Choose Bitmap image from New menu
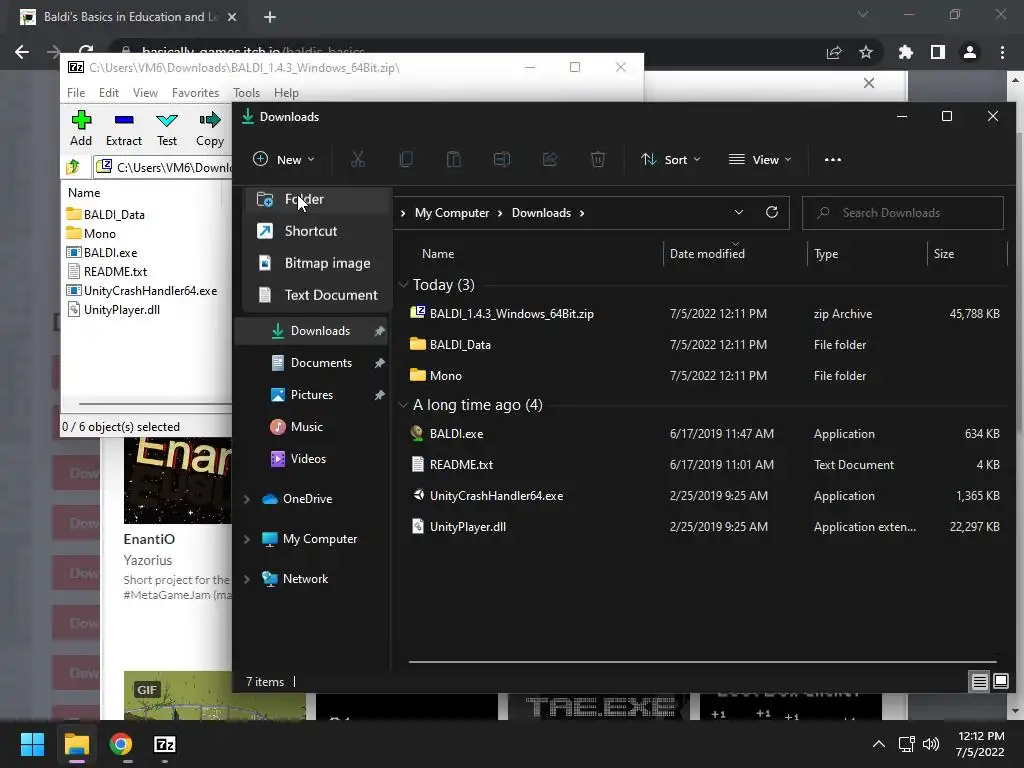 (317, 263)
